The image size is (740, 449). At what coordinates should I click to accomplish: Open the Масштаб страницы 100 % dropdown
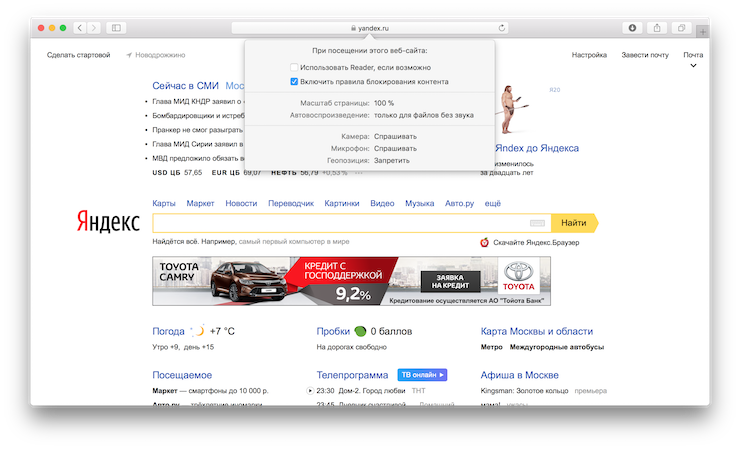pos(384,103)
